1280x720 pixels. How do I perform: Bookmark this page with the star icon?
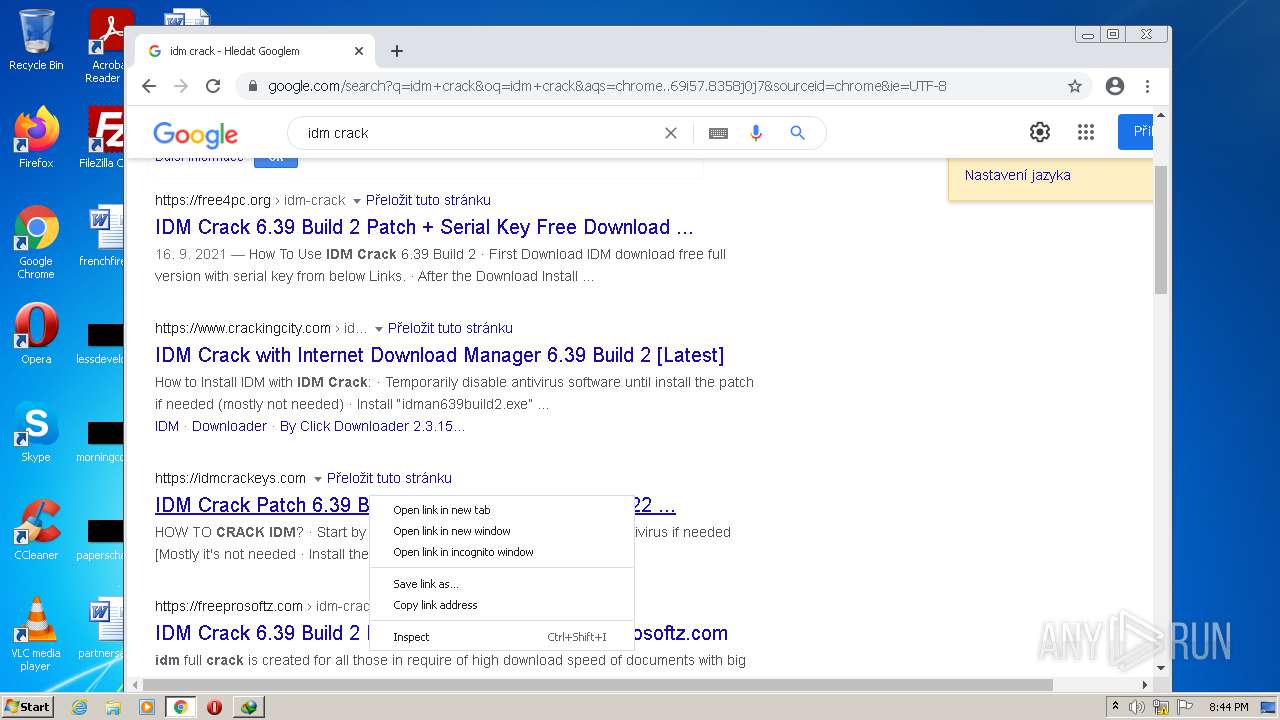[1075, 86]
